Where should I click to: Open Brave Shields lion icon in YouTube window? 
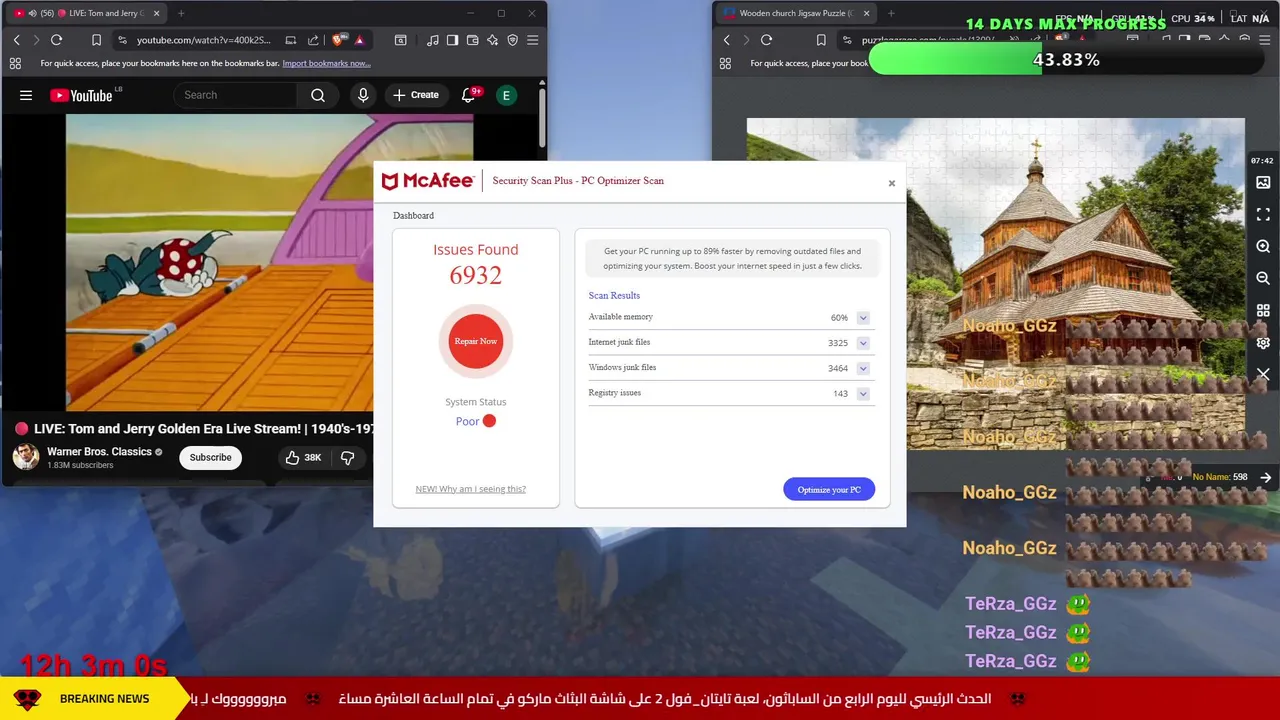pyautogui.click(x=338, y=40)
